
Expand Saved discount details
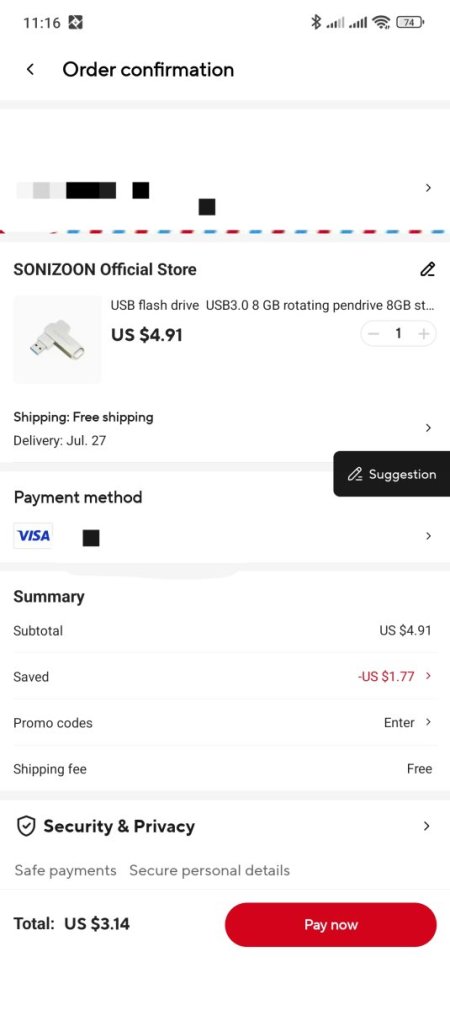click(395, 677)
